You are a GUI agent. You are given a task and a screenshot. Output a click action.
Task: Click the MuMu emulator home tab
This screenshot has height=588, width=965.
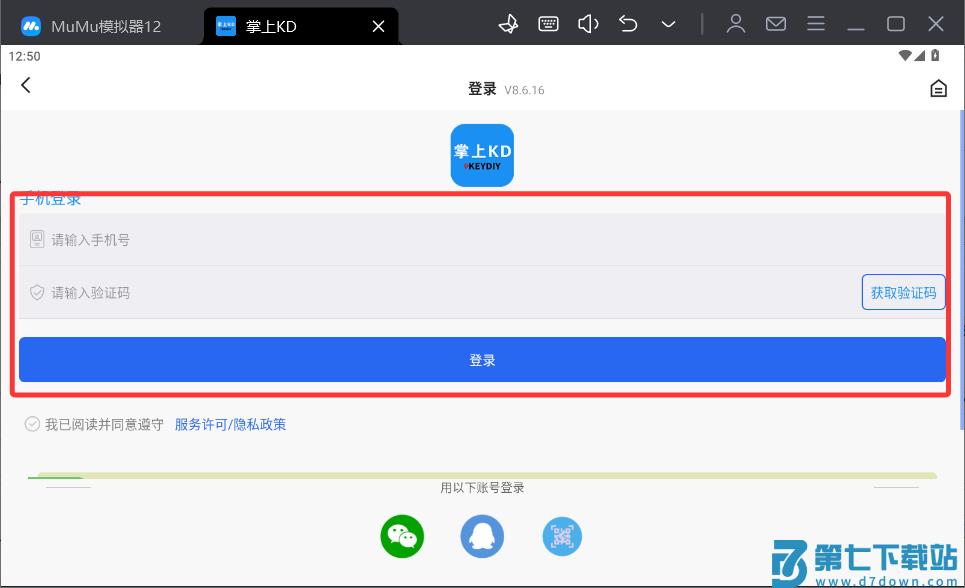pyautogui.click(x=91, y=26)
